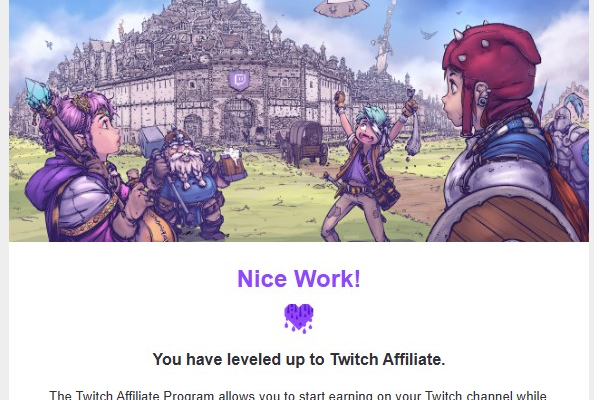The image size is (594, 400).
Task: Click the bird flying at the left
Action: coord(49,45)
